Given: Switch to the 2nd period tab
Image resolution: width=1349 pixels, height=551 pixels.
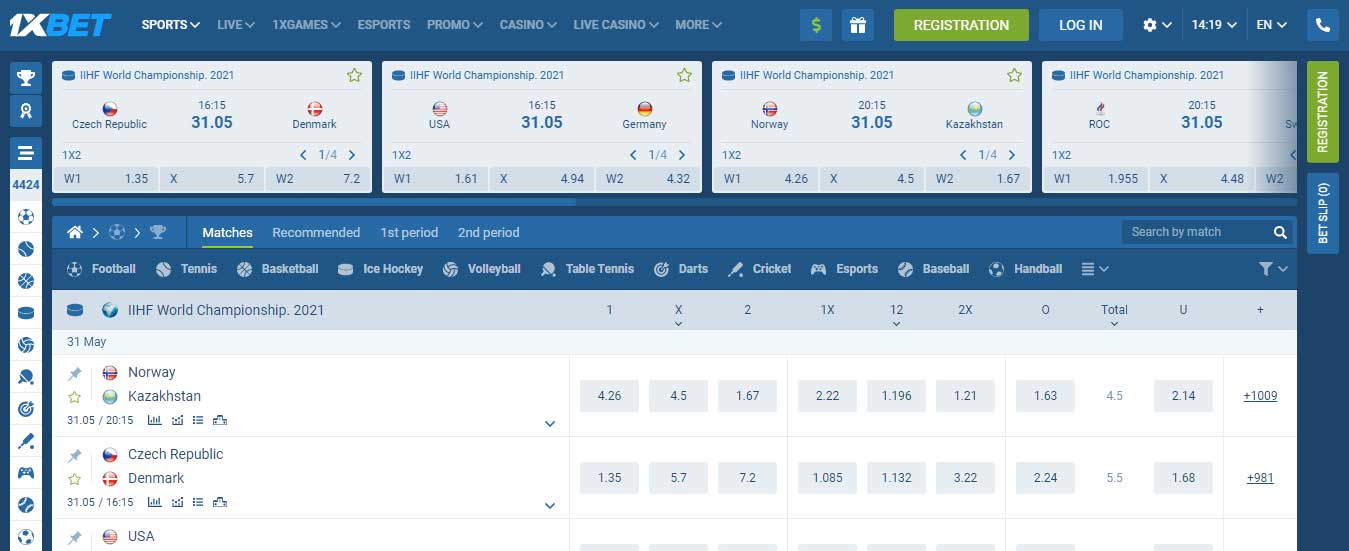Looking at the screenshot, I should tap(489, 232).
